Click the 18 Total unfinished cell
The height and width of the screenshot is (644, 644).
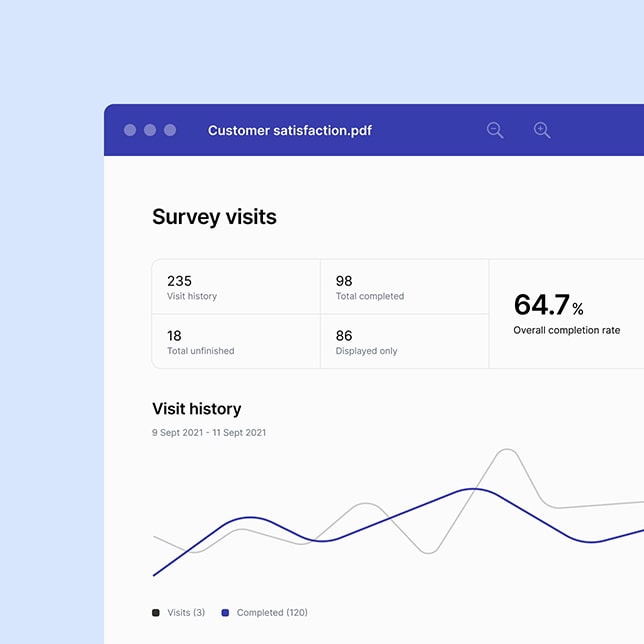pyautogui.click(x=236, y=342)
